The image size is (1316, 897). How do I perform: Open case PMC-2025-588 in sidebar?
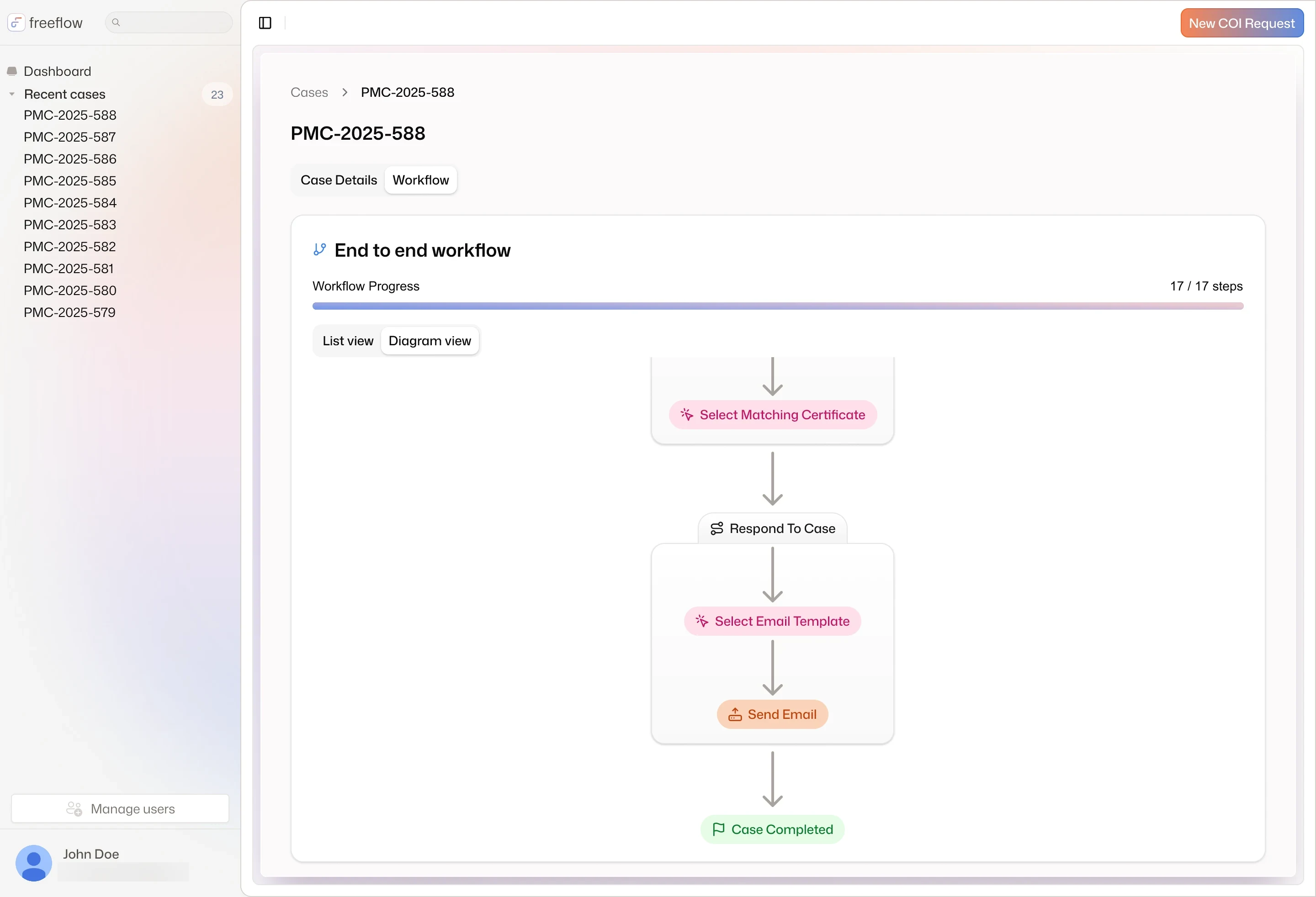[x=70, y=116]
